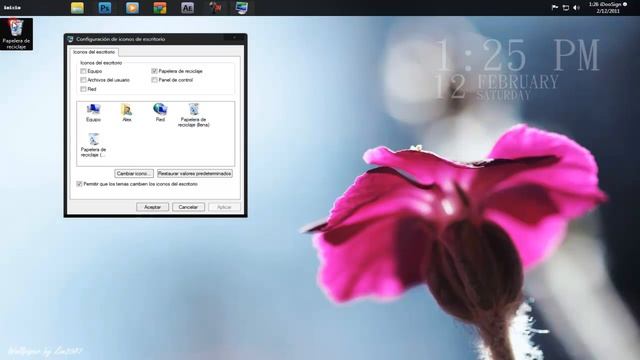
Task: Click the network tray icon
Action: (566, 7)
